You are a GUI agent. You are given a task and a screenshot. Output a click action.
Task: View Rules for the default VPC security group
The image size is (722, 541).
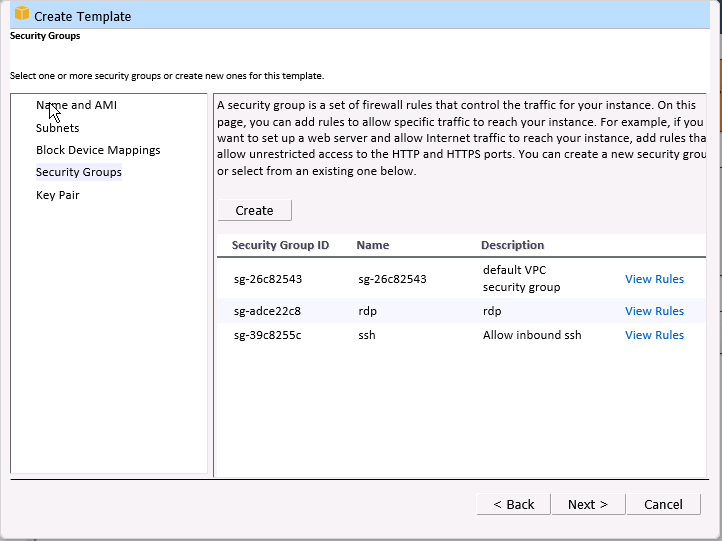(654, 279)
